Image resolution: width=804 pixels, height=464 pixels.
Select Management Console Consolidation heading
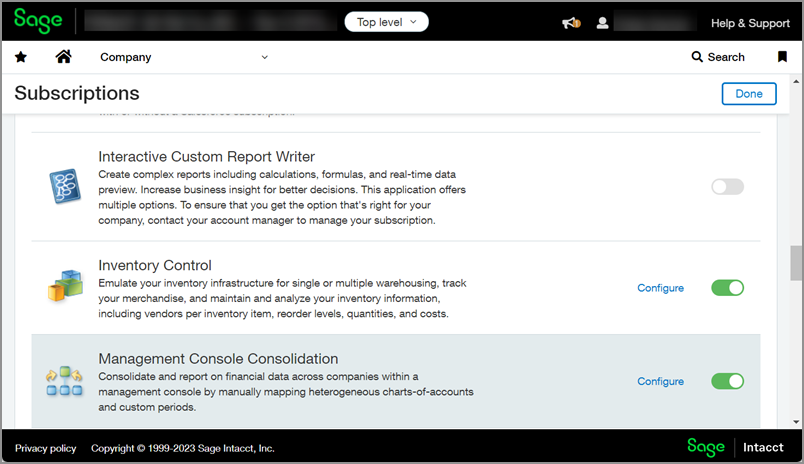click(x=218, y=358)
